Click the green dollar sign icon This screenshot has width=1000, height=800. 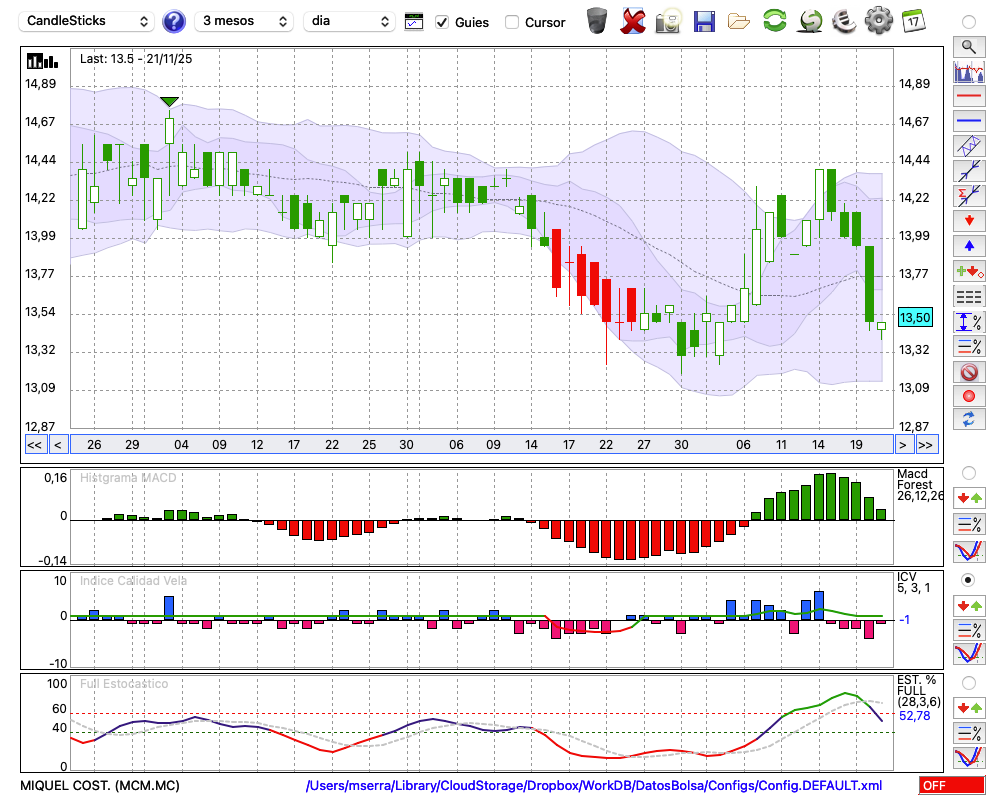click(811, 21)
